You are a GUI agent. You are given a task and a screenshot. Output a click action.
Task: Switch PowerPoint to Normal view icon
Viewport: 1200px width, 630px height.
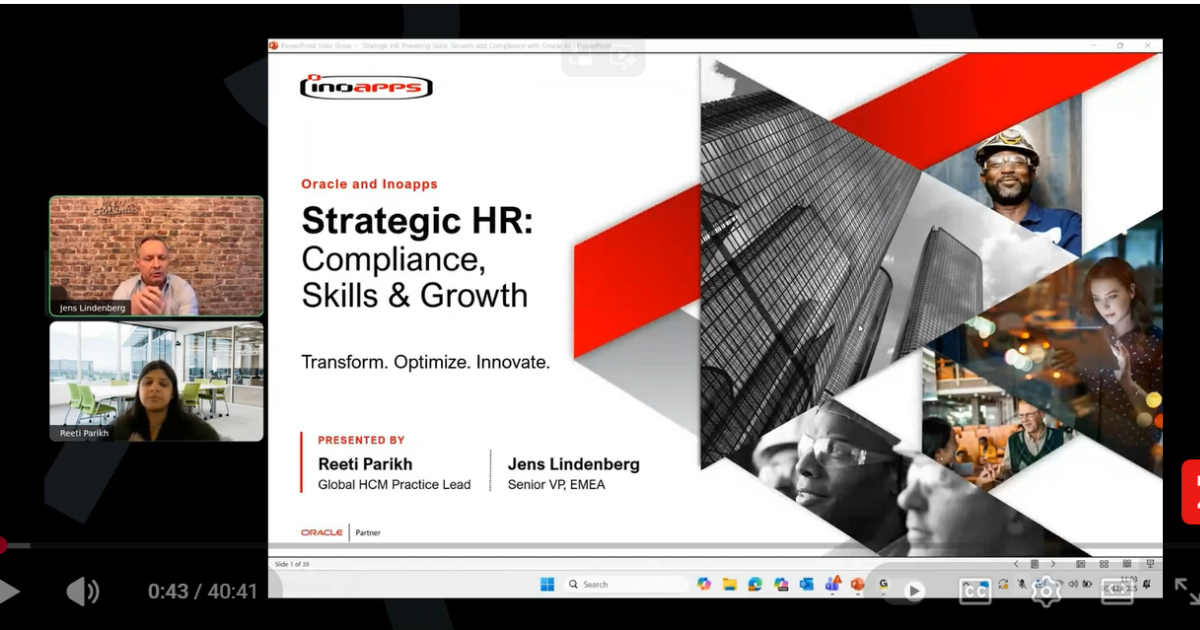[1081, 564]
